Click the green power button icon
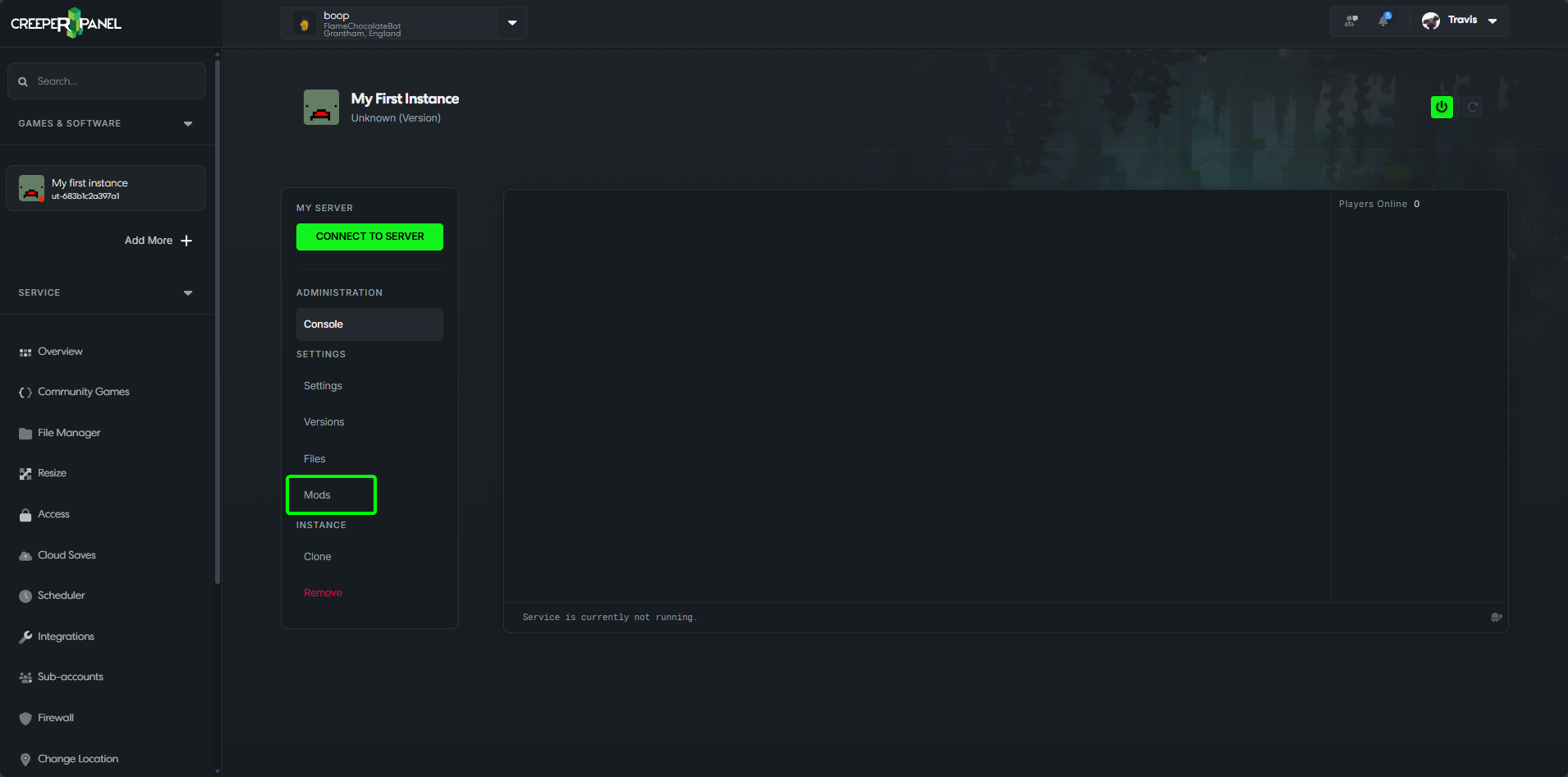 (x=1442, y=107)
